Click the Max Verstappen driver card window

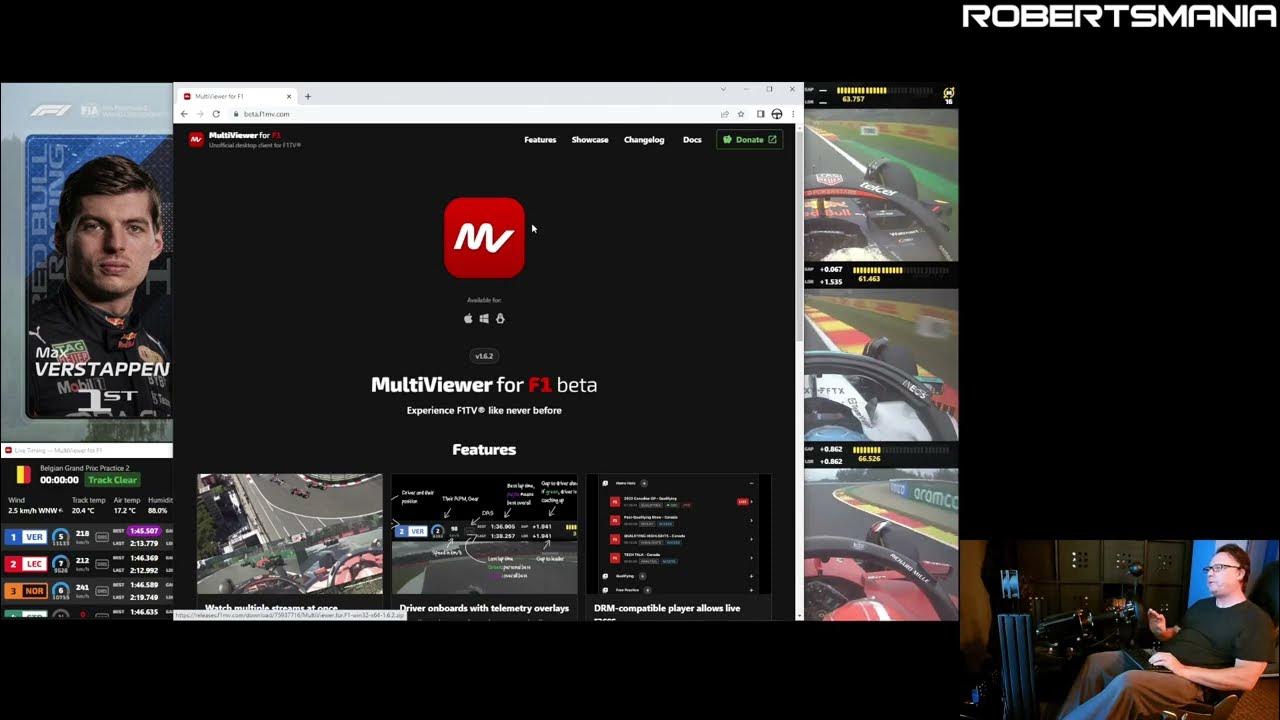87,263
